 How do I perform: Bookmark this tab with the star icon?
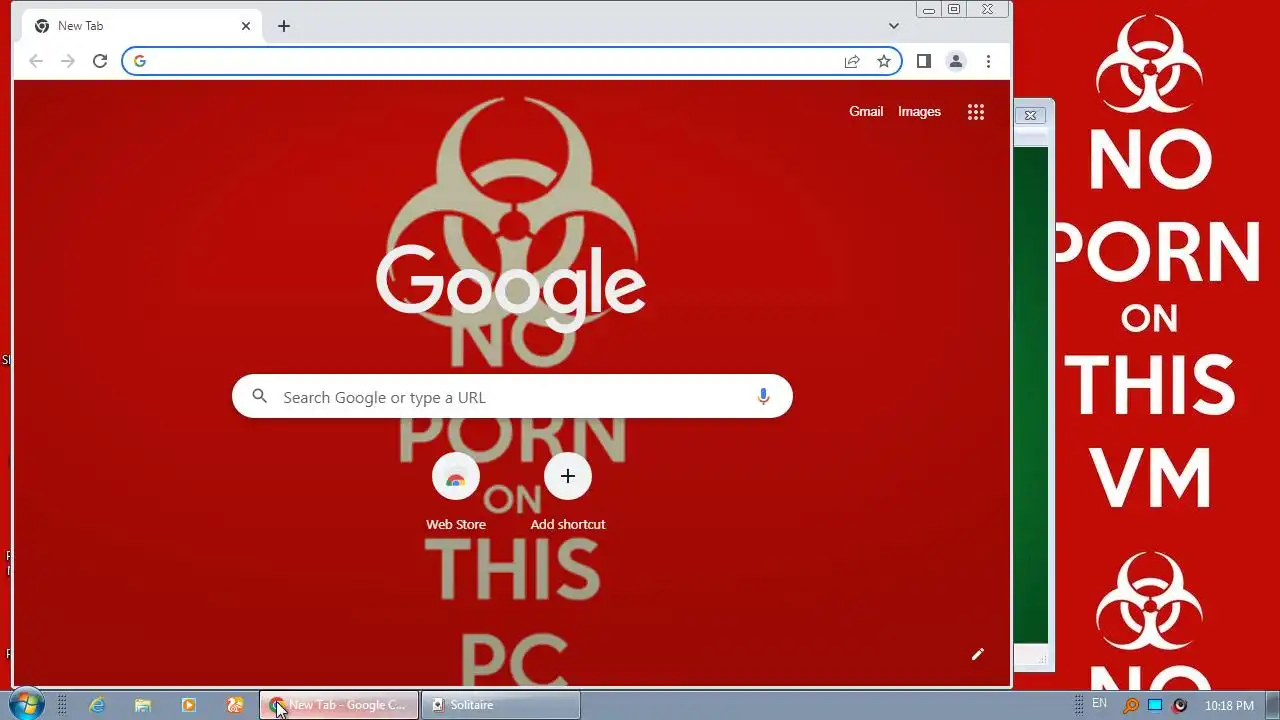pos(884,62)
